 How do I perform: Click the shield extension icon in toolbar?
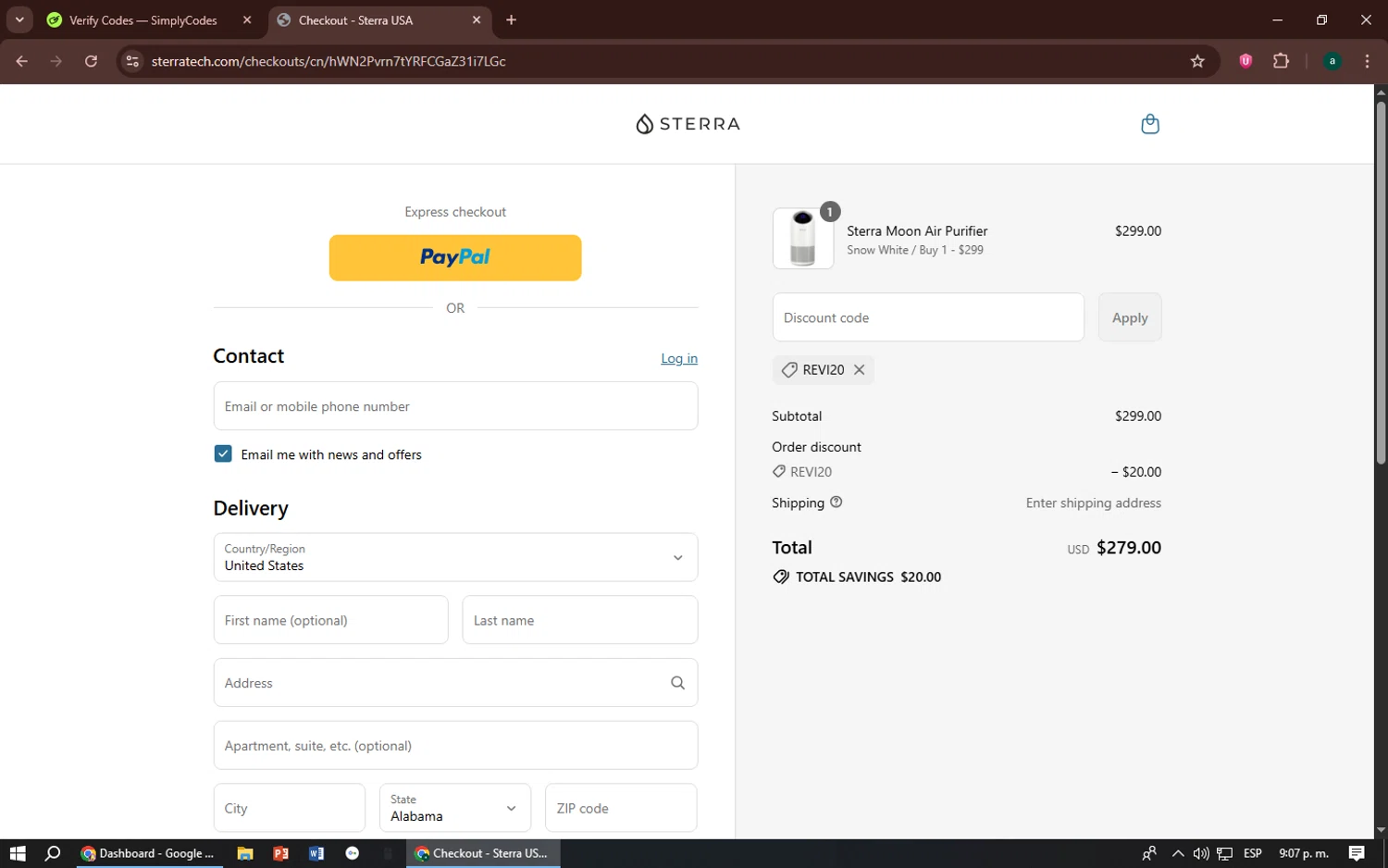[1245, 61]
